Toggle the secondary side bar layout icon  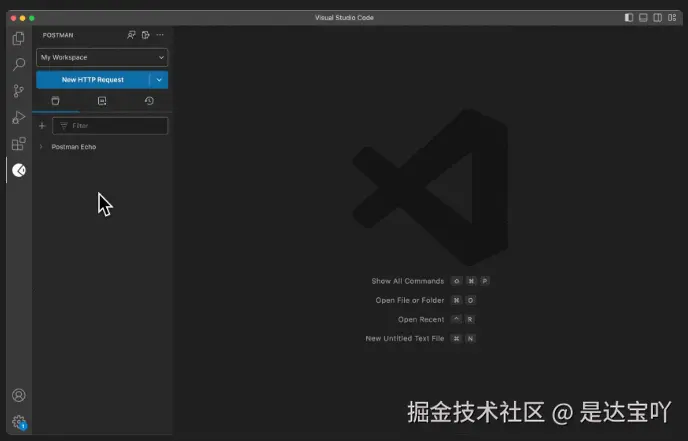(658, 18)
